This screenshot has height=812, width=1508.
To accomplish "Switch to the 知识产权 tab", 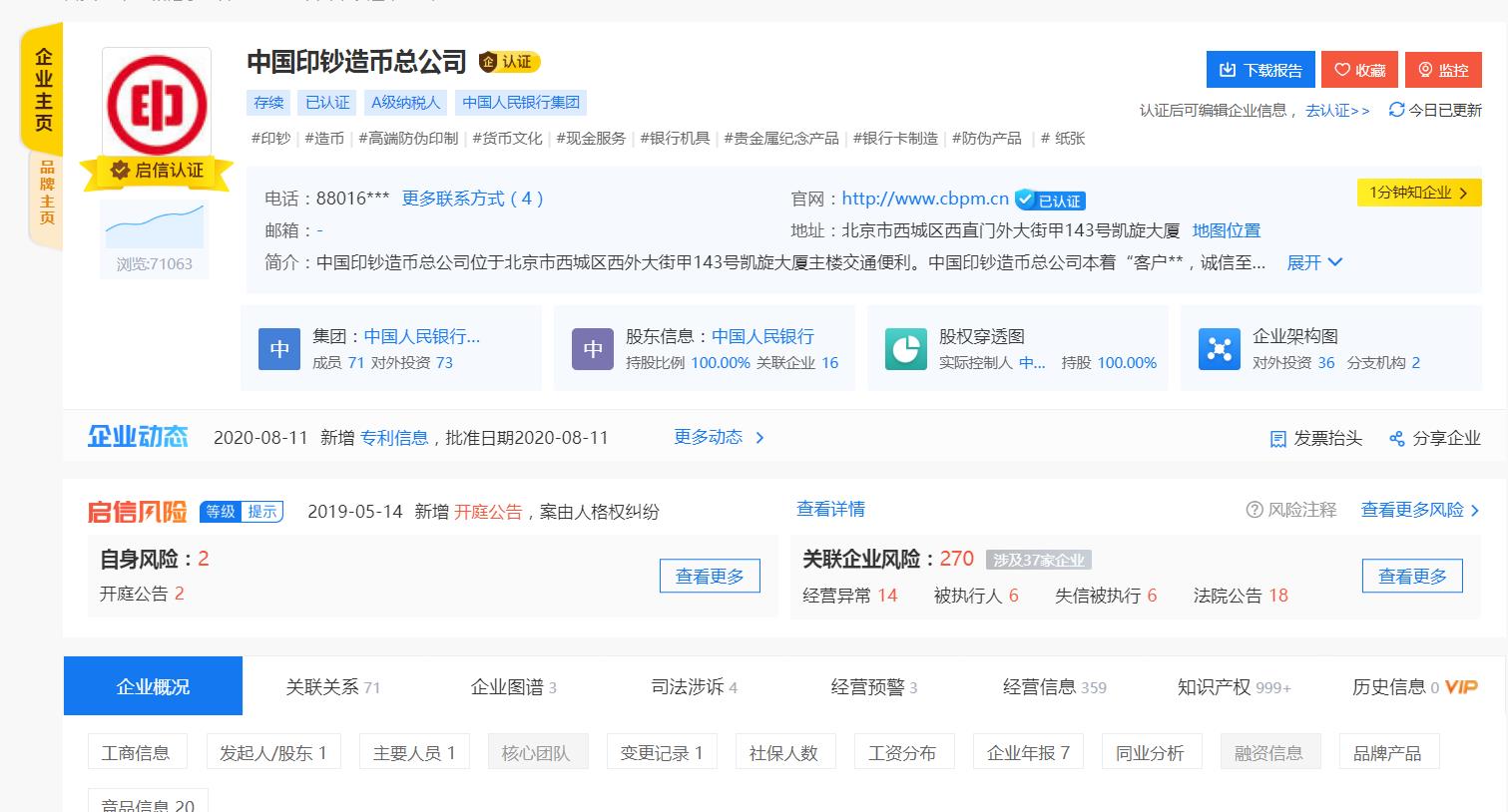I will pyautogui.click(x=1234, y=687).
